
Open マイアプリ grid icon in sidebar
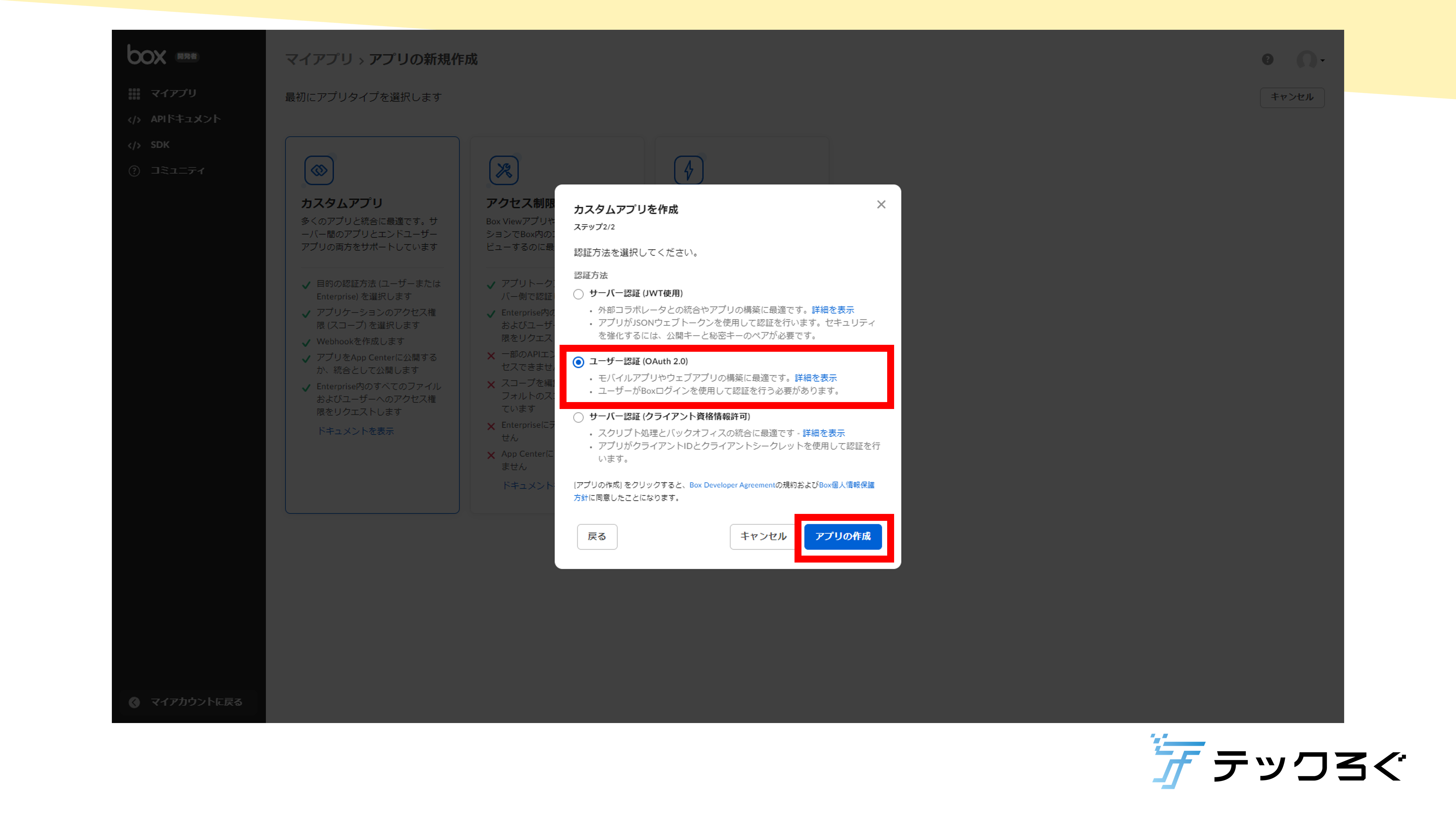click(134, 94)
